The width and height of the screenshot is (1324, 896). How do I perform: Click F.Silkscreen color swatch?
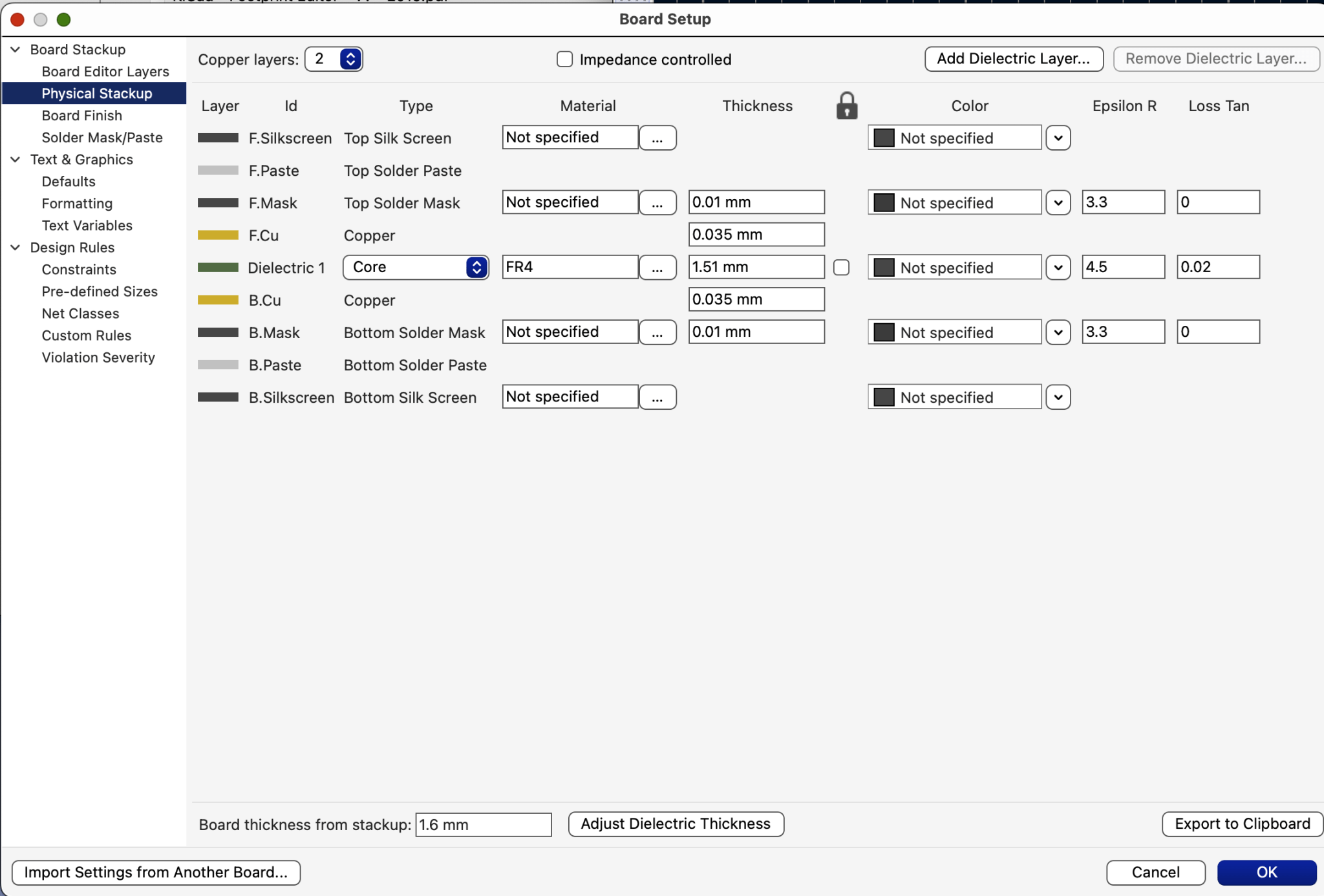[x=884, y=138]
